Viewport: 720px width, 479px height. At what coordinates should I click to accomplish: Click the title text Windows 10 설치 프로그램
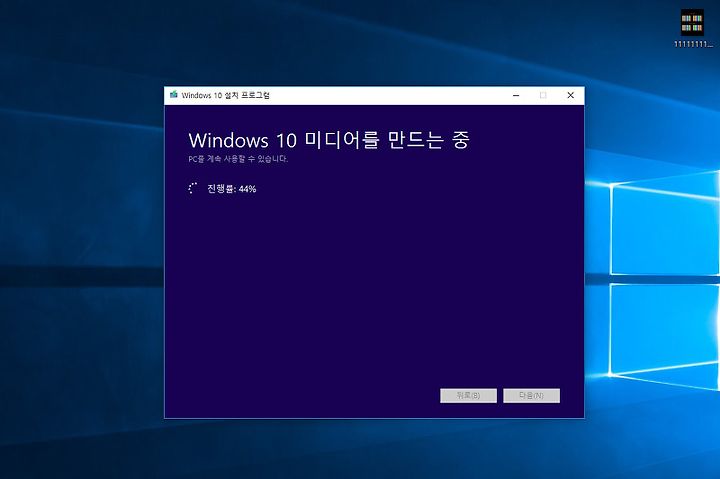click(x=225, y=95)
